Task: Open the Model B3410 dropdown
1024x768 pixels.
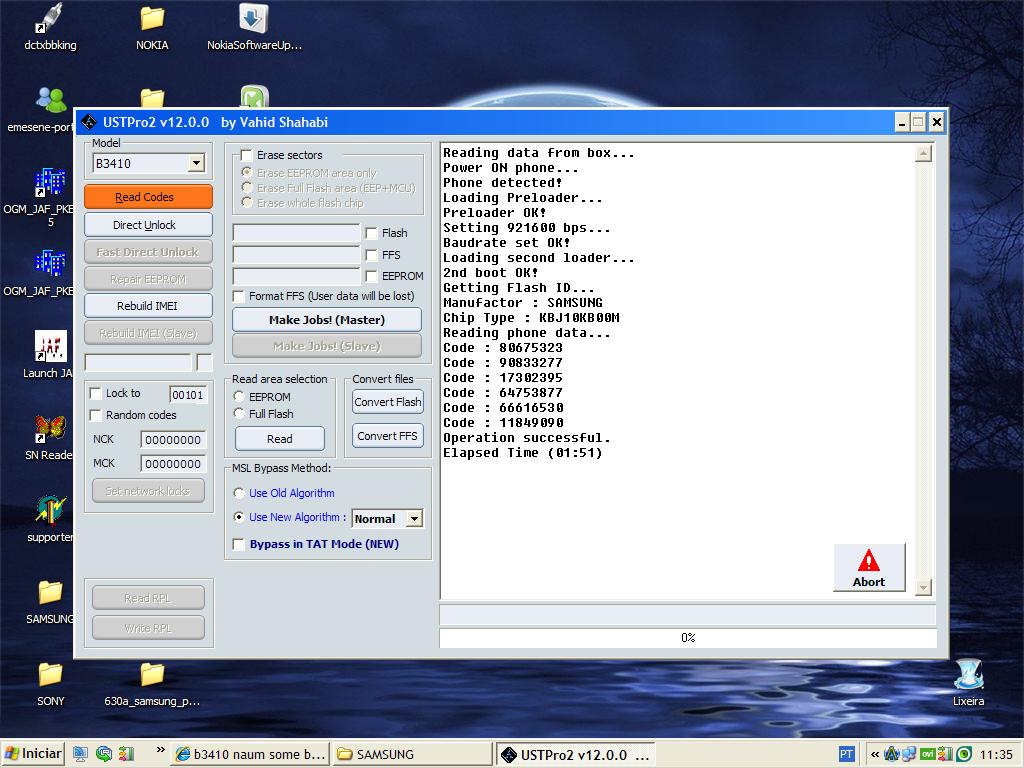Action: [x=197, y=163]
